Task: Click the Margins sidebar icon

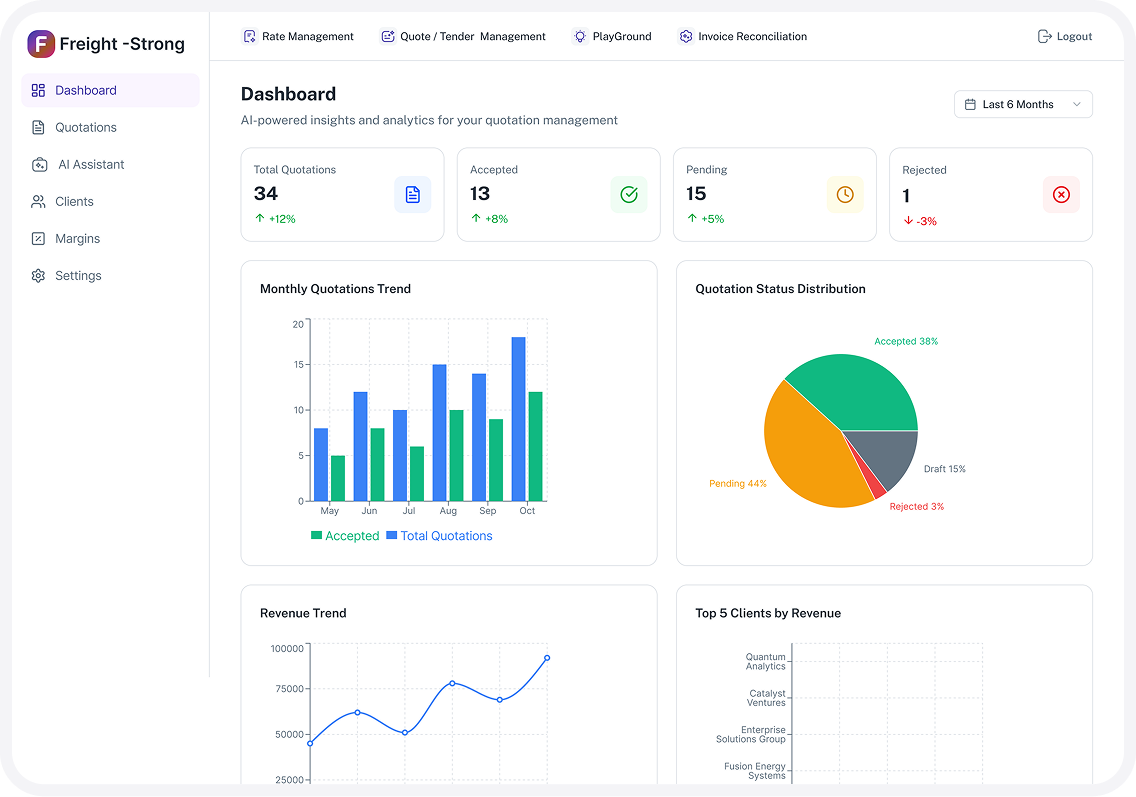Action: 38,239
